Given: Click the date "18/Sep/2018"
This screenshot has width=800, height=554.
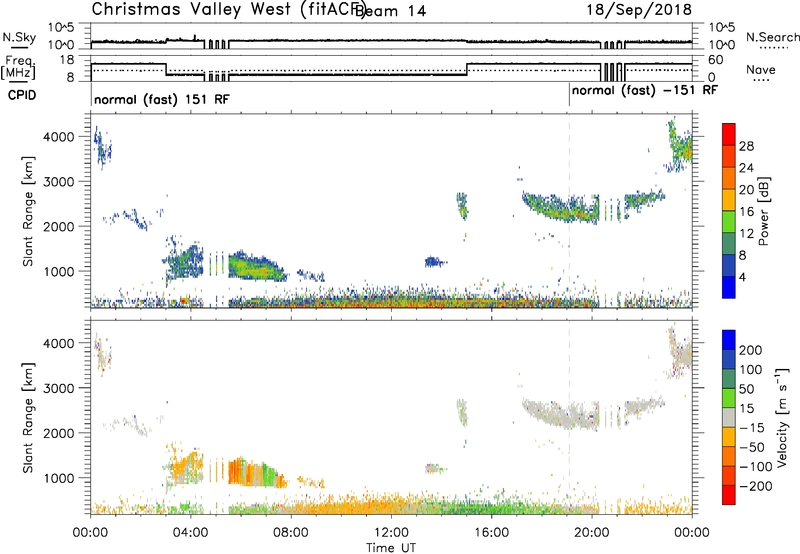Looking at the screenshot, I should tap(639, 10).
